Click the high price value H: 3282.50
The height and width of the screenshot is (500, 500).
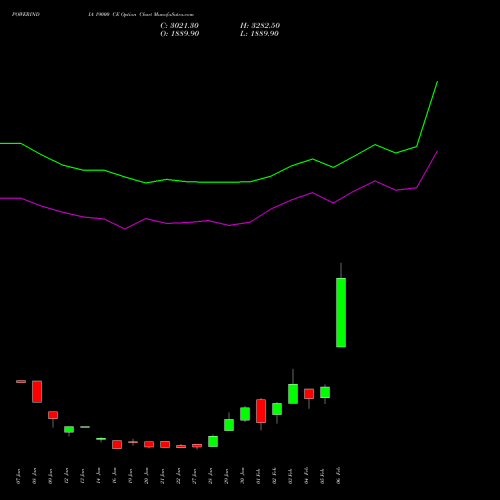tap(260, 26)
